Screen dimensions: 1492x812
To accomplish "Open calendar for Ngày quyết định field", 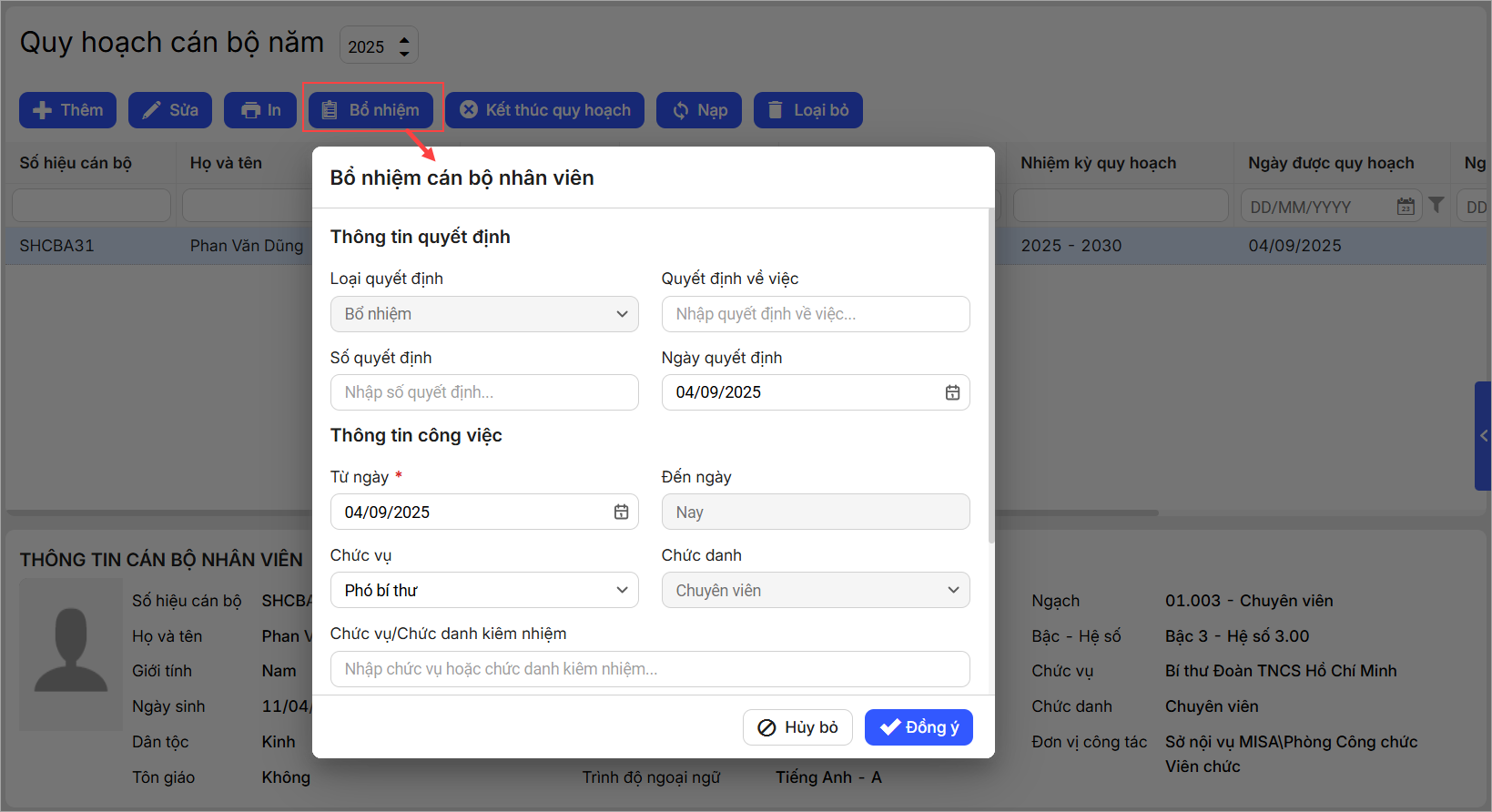I will click(952, 392).
